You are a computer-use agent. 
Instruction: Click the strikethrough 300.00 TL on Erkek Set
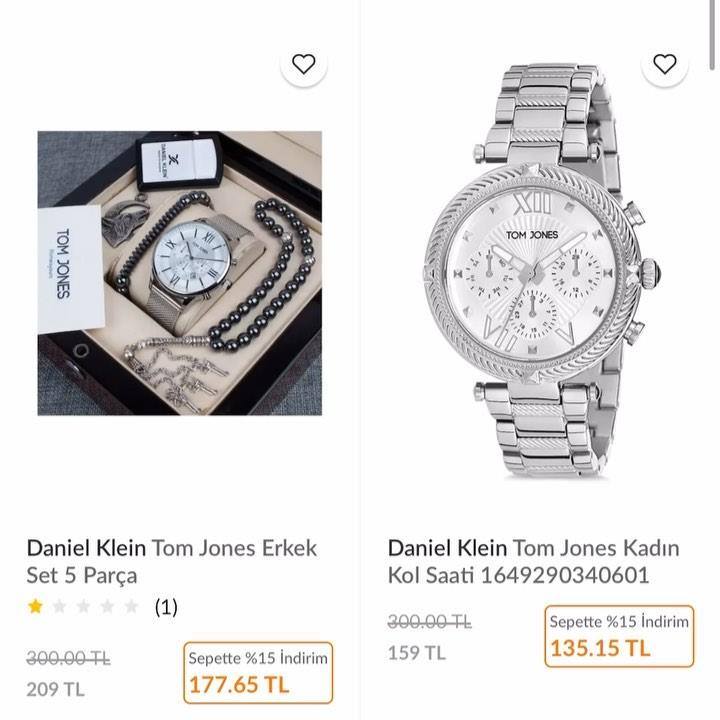point(68,659)
